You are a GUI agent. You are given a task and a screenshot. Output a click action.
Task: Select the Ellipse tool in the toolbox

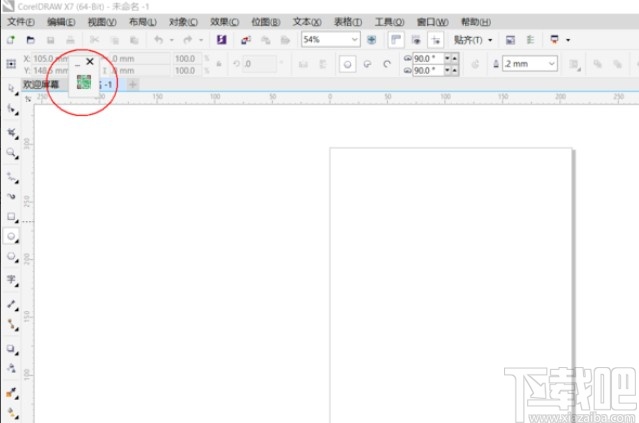point(11,236)
